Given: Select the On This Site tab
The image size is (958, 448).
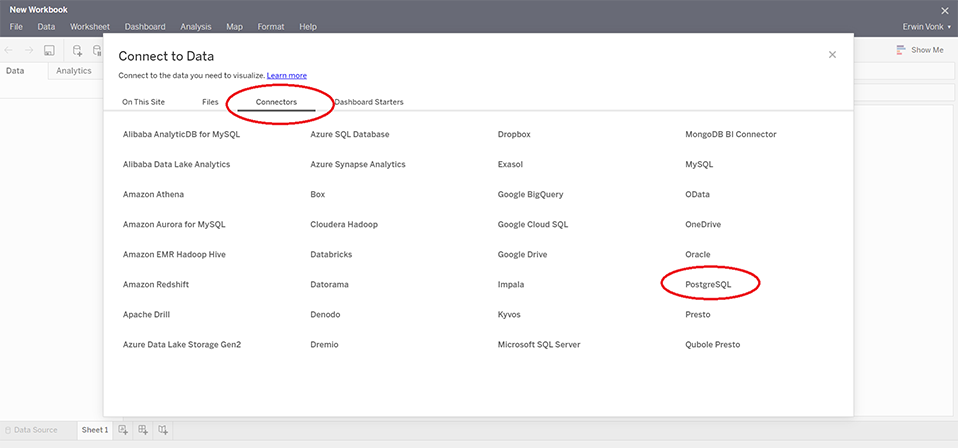Looking at the screenshot, I should pos(143,102).
